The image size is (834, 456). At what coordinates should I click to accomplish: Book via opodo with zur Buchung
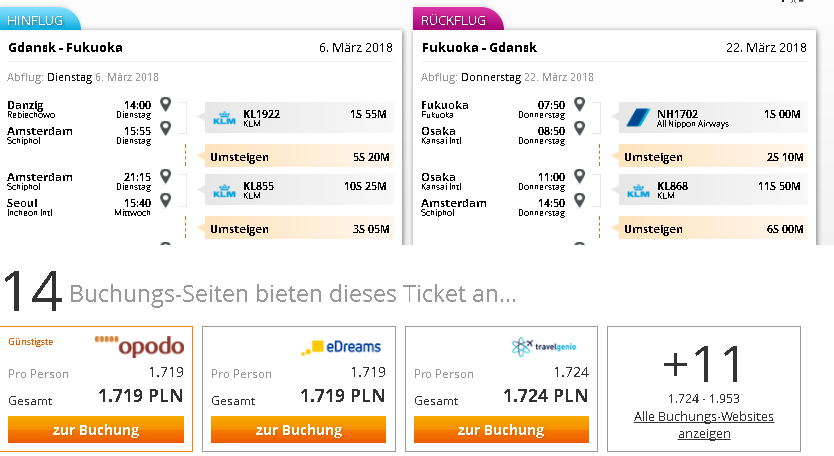tap(96, 429)
